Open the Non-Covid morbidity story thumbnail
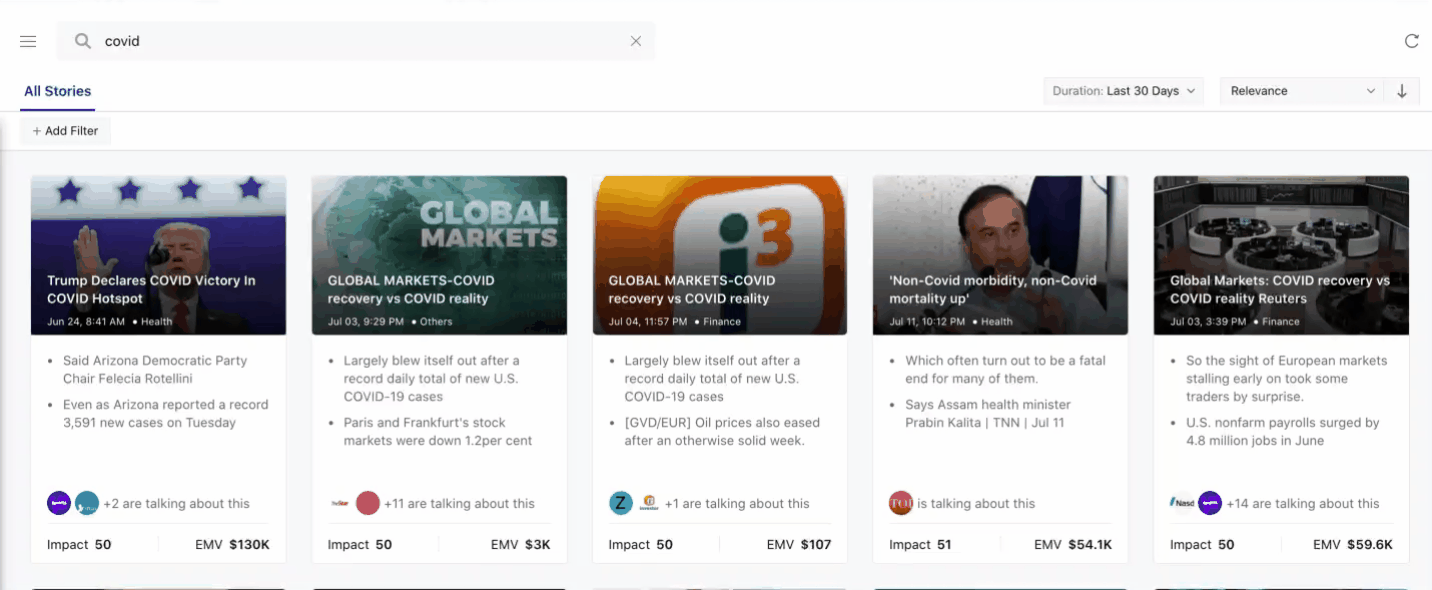Screen dimensions: 1432x590 [1000, 255]
